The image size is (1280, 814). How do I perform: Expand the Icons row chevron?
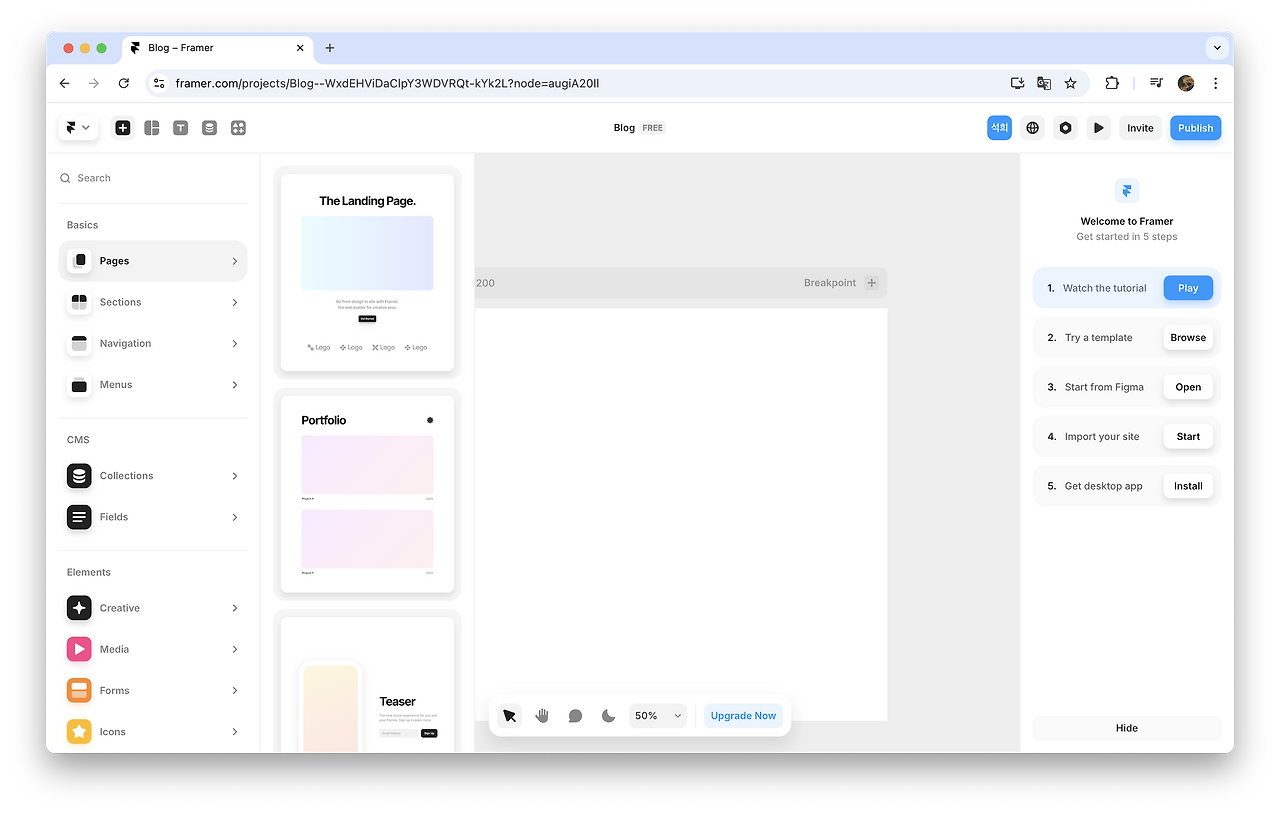click(235, 732)
